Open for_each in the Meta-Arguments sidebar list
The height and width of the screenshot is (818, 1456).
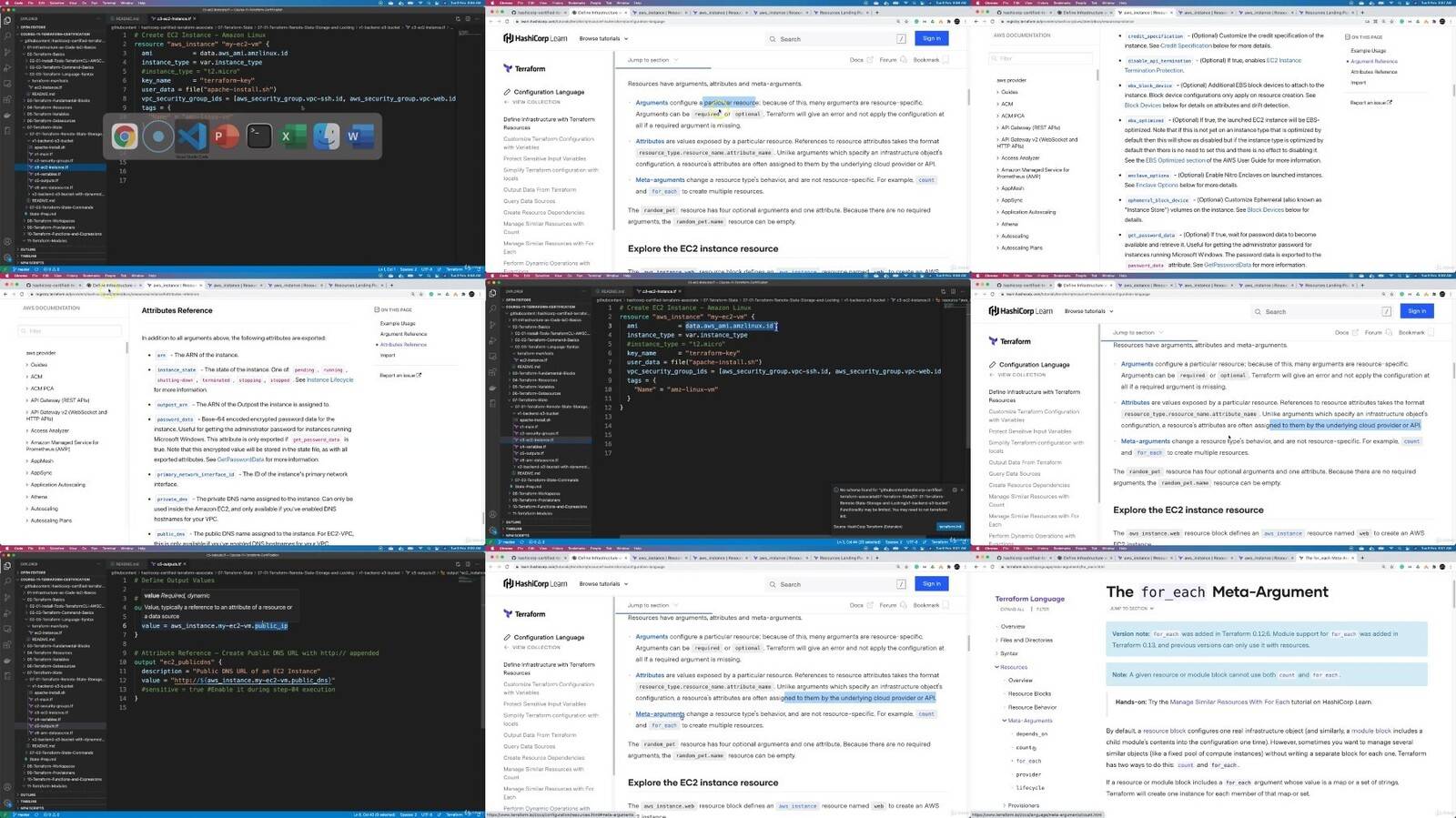click(1028, 761)
